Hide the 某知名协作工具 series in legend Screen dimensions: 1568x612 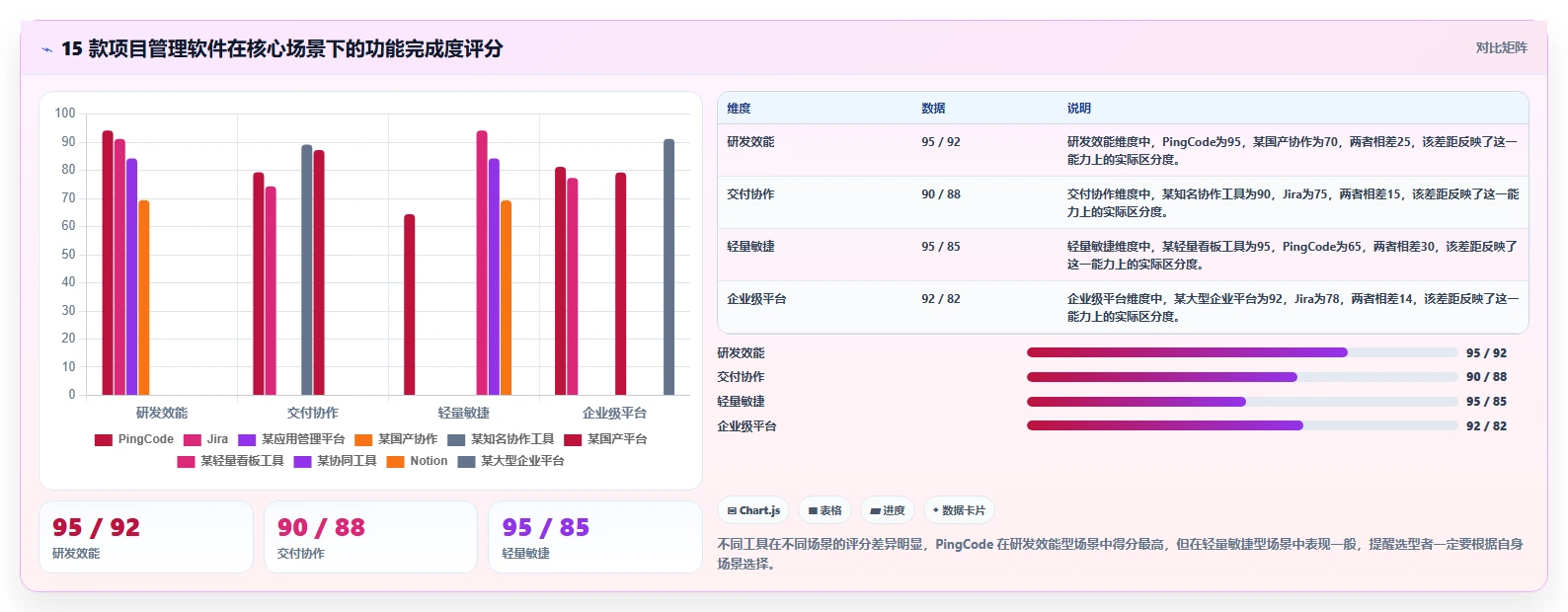[501, 439]
